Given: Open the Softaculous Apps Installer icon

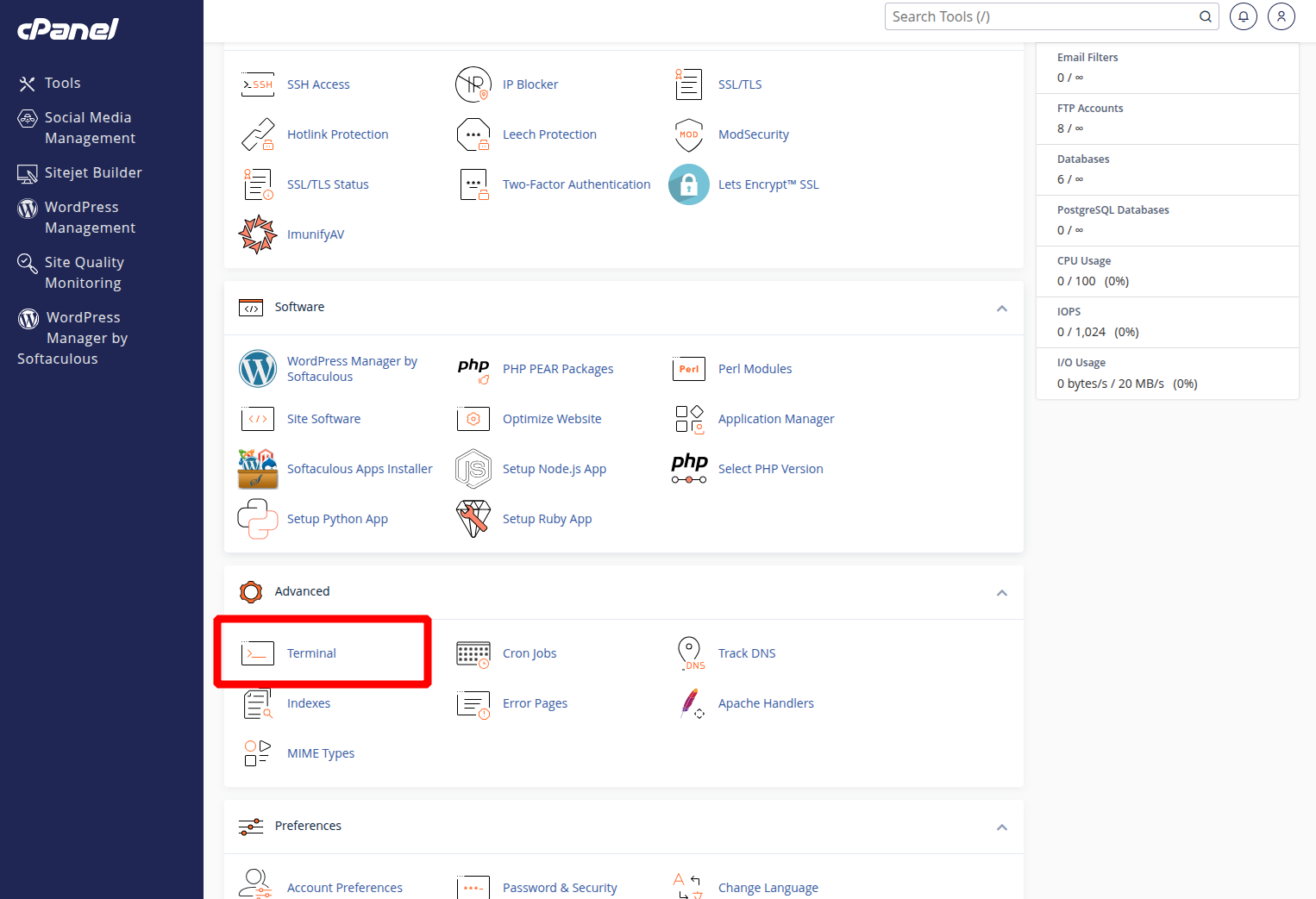Looking at the screenshot, I should click(258, 469).
